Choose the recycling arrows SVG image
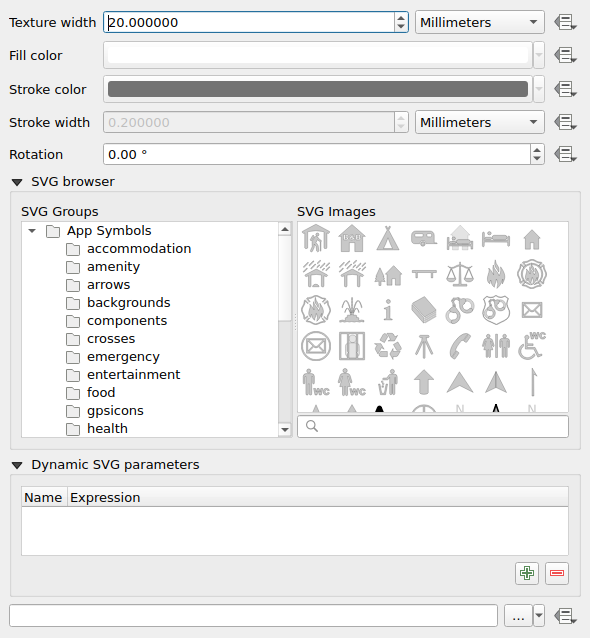The width and height of the screenshot is (590, 638). tap(388, 346)
